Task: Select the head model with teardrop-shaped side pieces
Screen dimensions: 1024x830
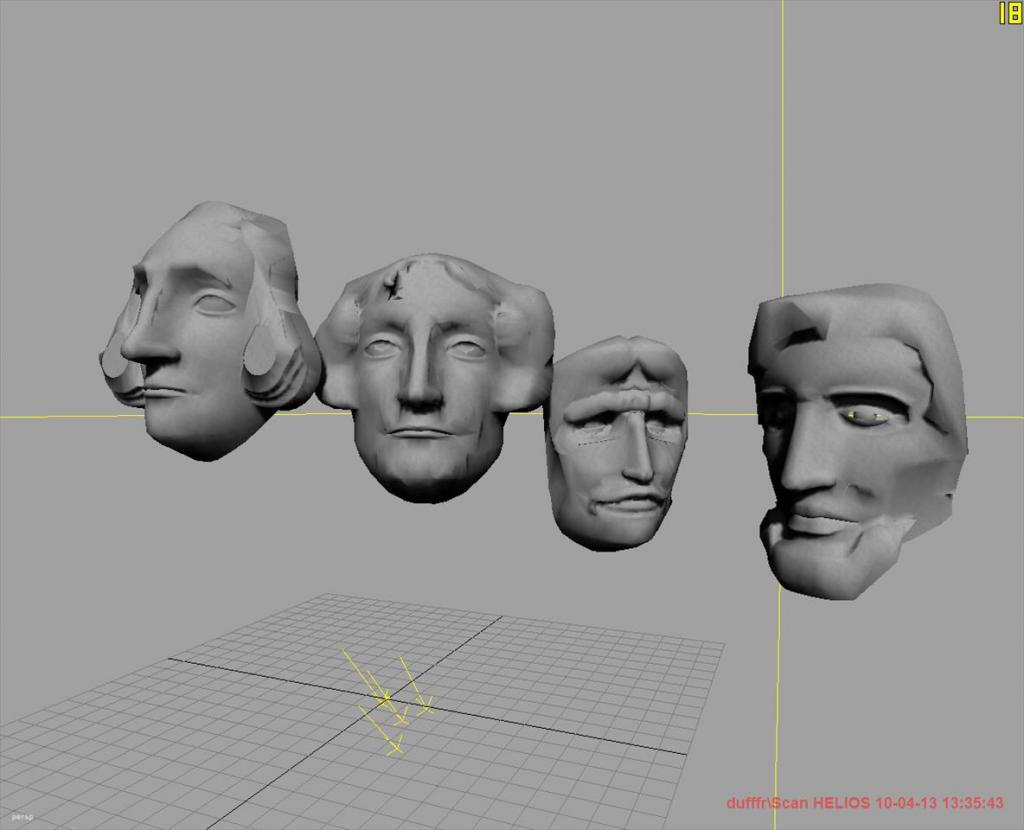Action: pyautogui.click(x=209, y=330)
